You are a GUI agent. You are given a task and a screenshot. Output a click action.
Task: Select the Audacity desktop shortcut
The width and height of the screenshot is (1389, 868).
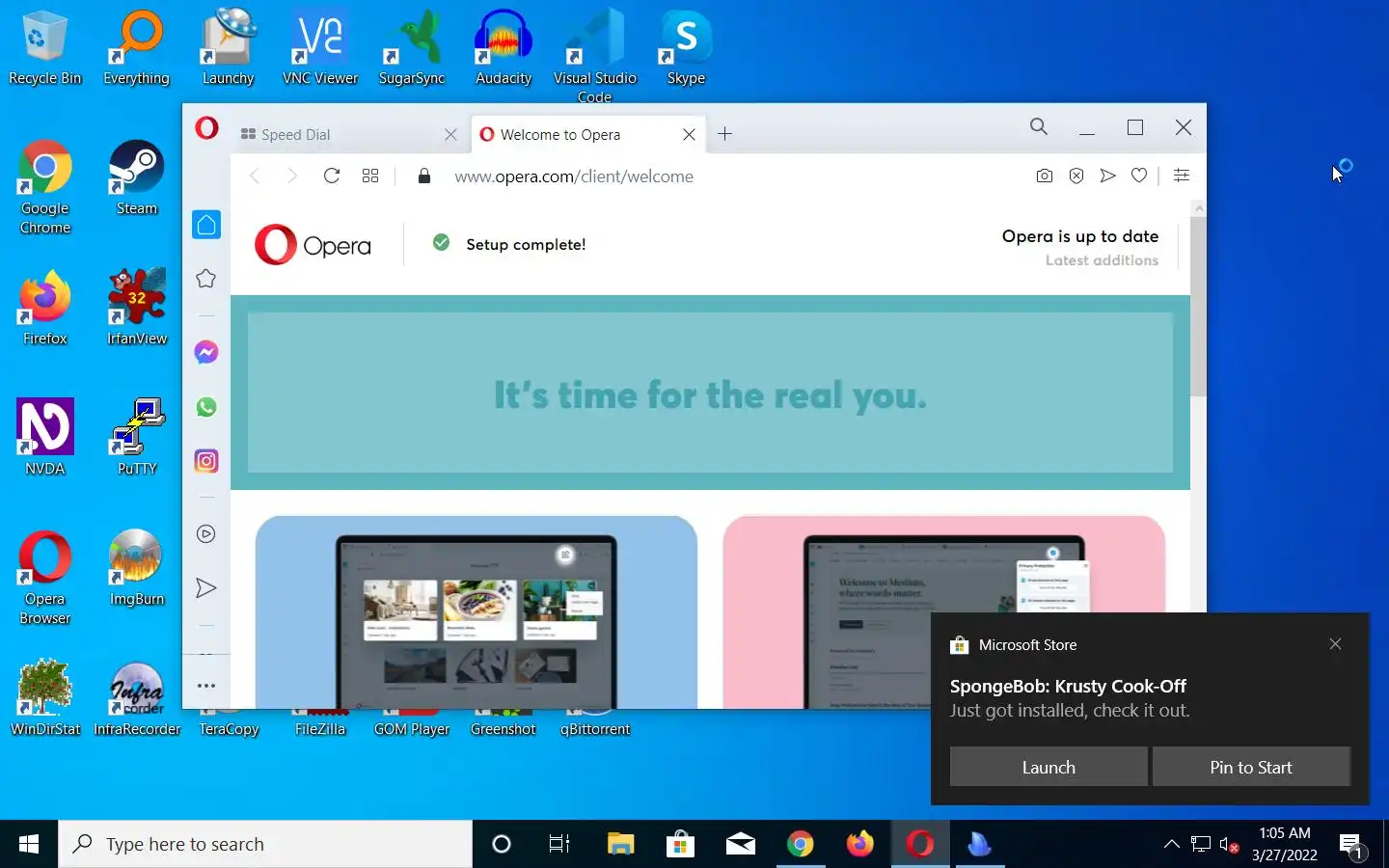click(504, 48)
